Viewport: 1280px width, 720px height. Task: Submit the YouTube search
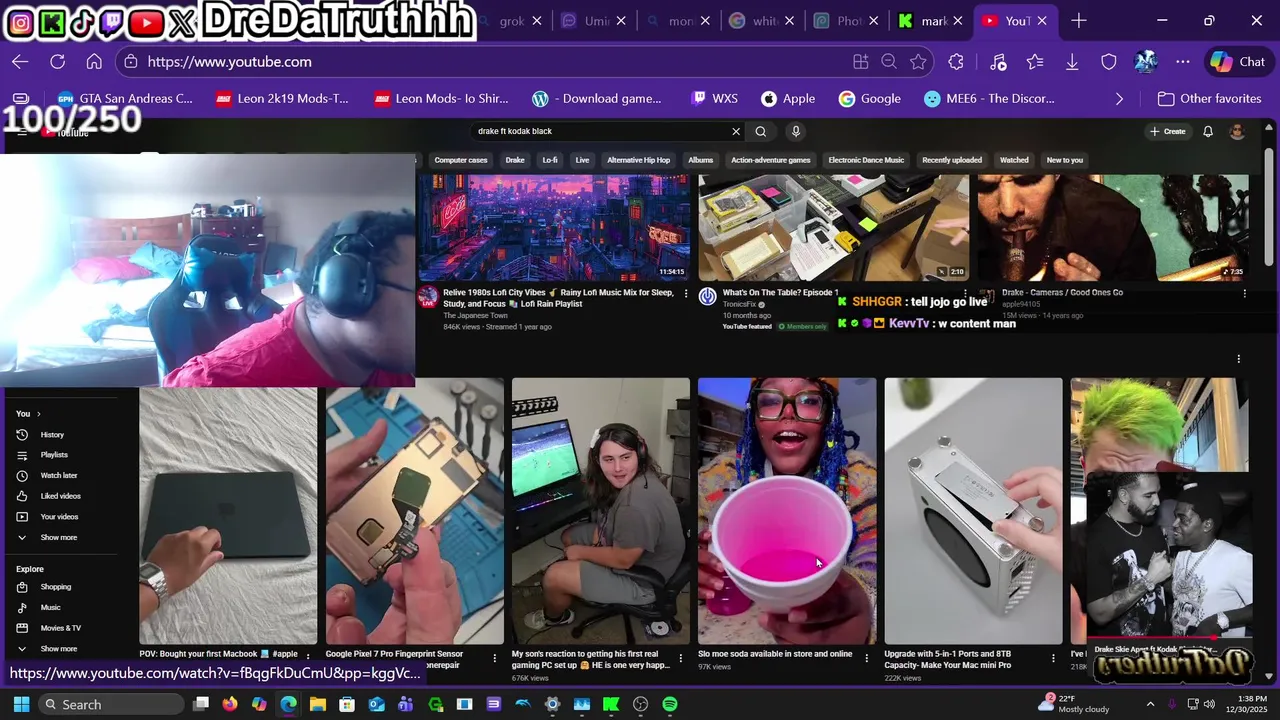(x=761, y=131)
